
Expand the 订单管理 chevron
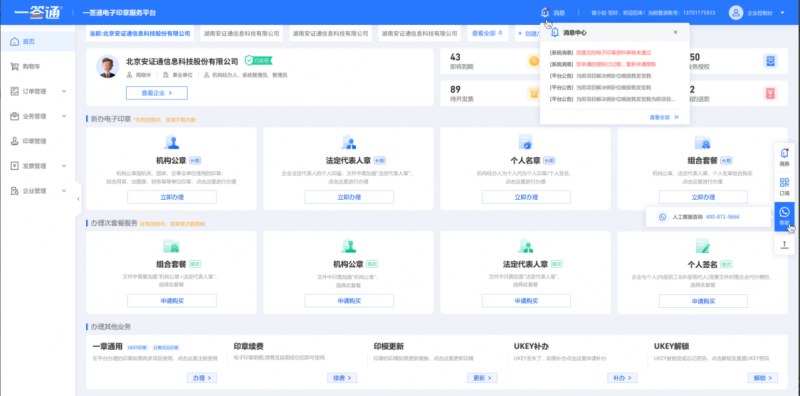[64, 91]
